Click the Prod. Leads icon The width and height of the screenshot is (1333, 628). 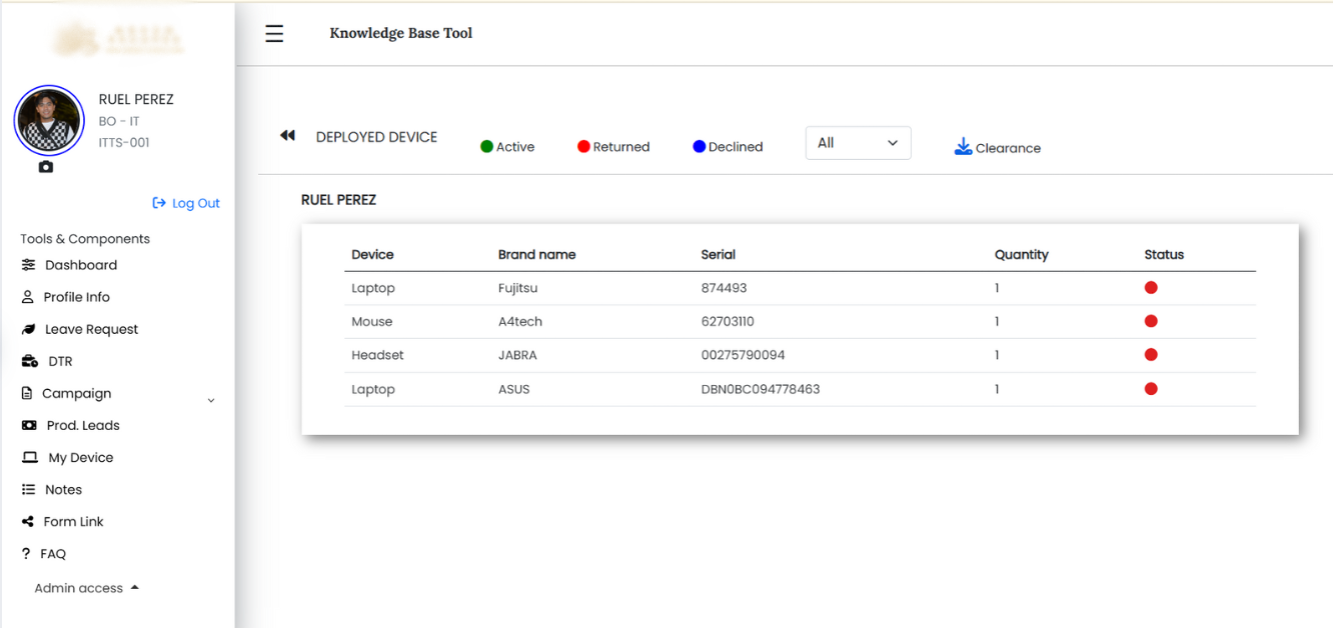(29, 425)
